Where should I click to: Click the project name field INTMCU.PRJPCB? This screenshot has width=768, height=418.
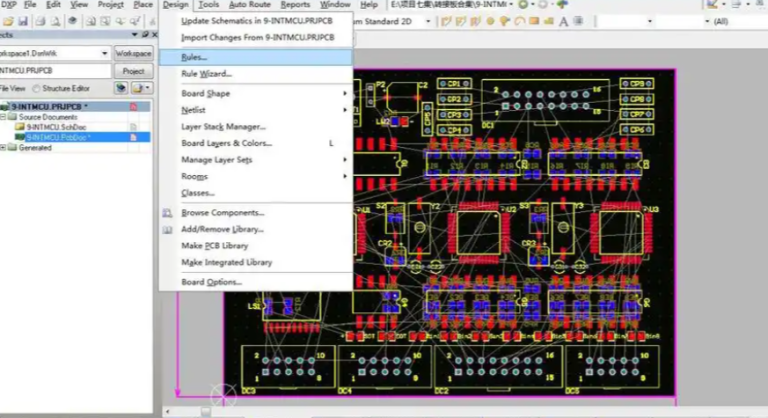point(55,71)
